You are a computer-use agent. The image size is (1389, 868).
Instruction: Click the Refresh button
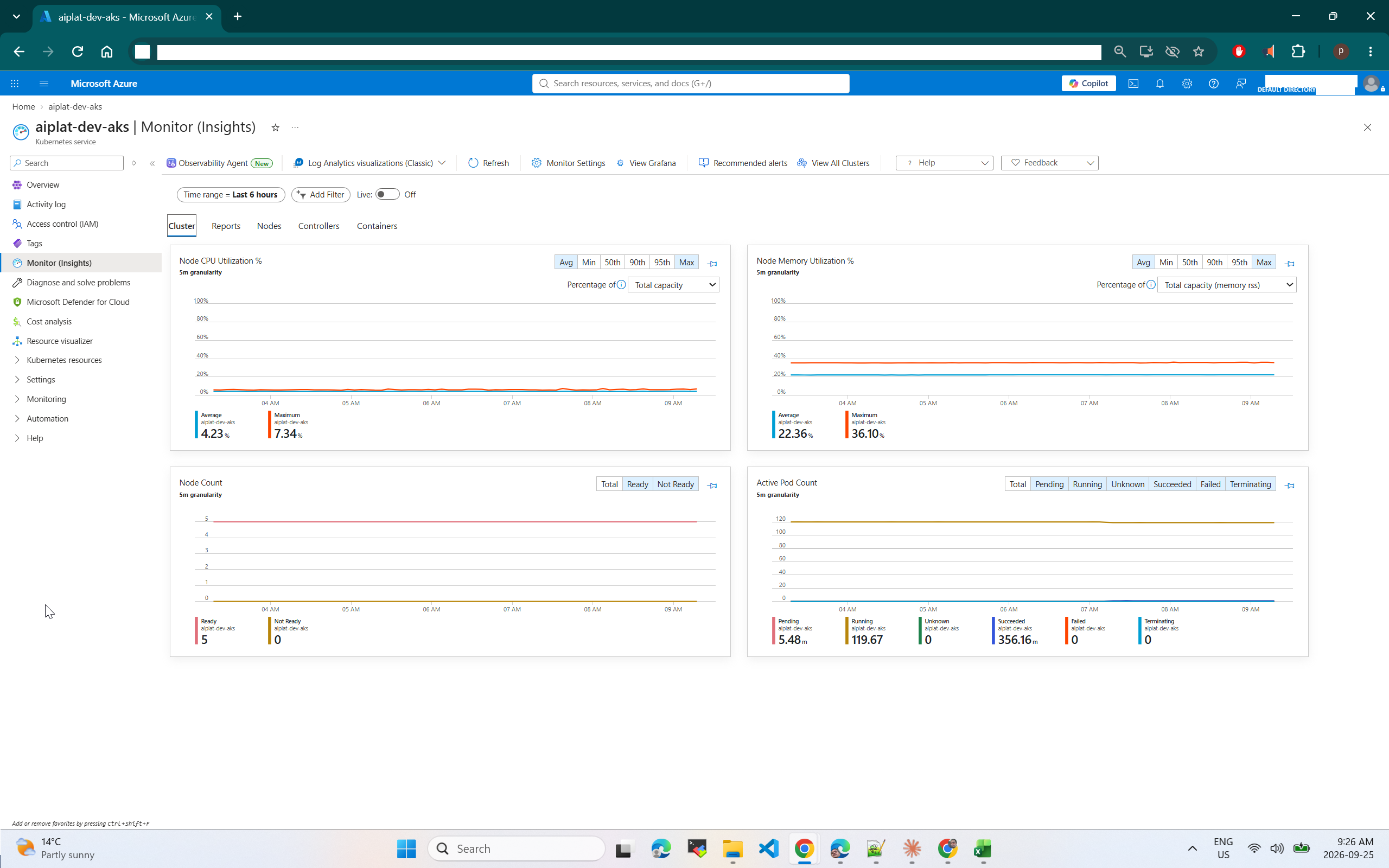click(488, 163)
